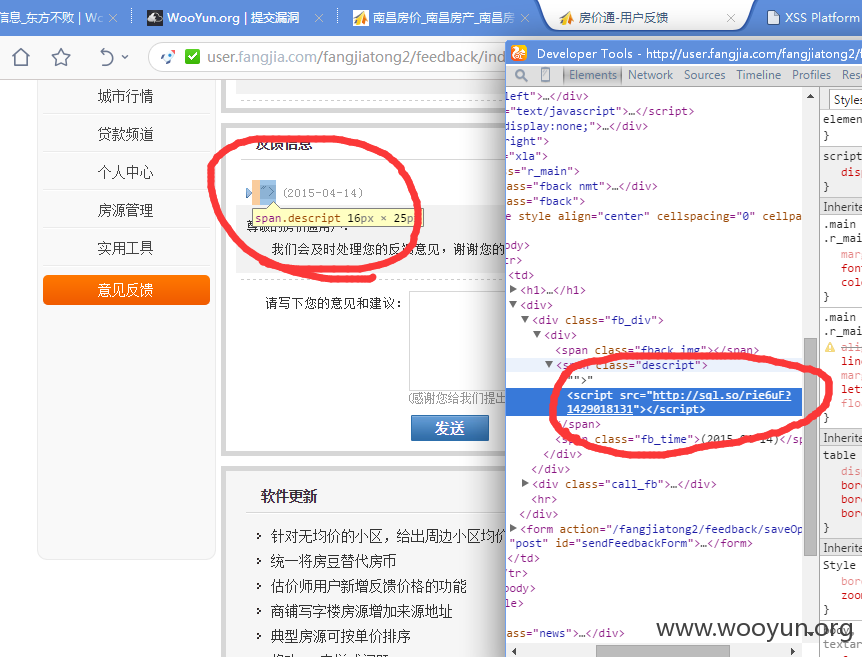Select hr element in DOM tree
The image size is (862, 657).
[x=544, y=499]
